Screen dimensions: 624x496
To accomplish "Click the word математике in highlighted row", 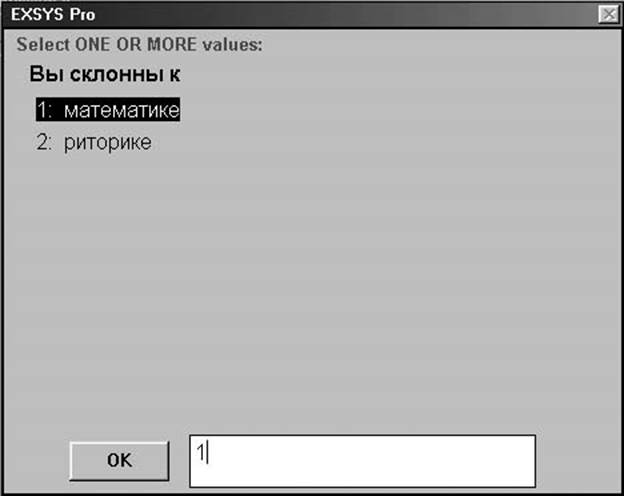I will pyautogui.click(x=122, y=110).
